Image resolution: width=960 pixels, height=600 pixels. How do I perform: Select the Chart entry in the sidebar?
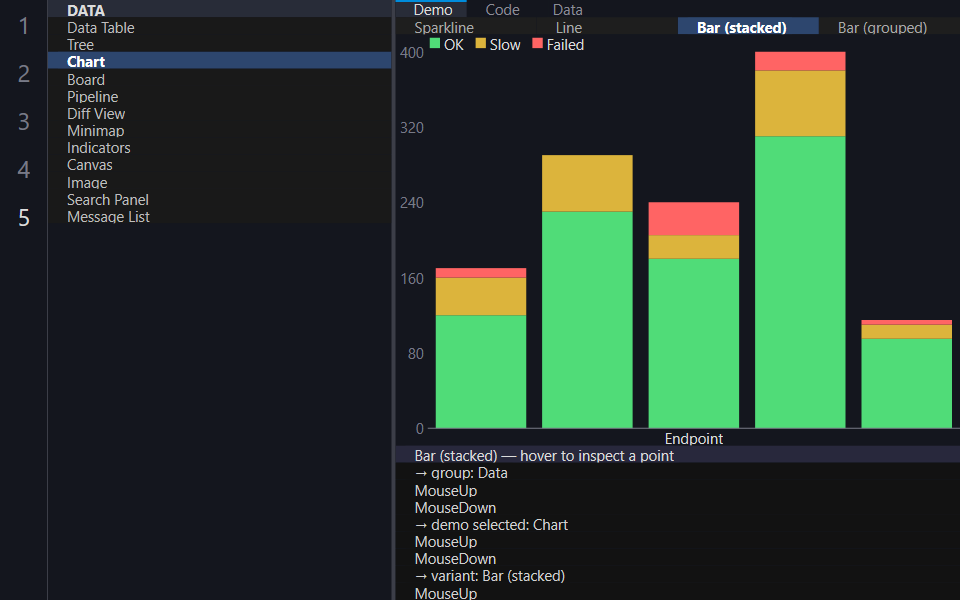(x=219, y=61)
